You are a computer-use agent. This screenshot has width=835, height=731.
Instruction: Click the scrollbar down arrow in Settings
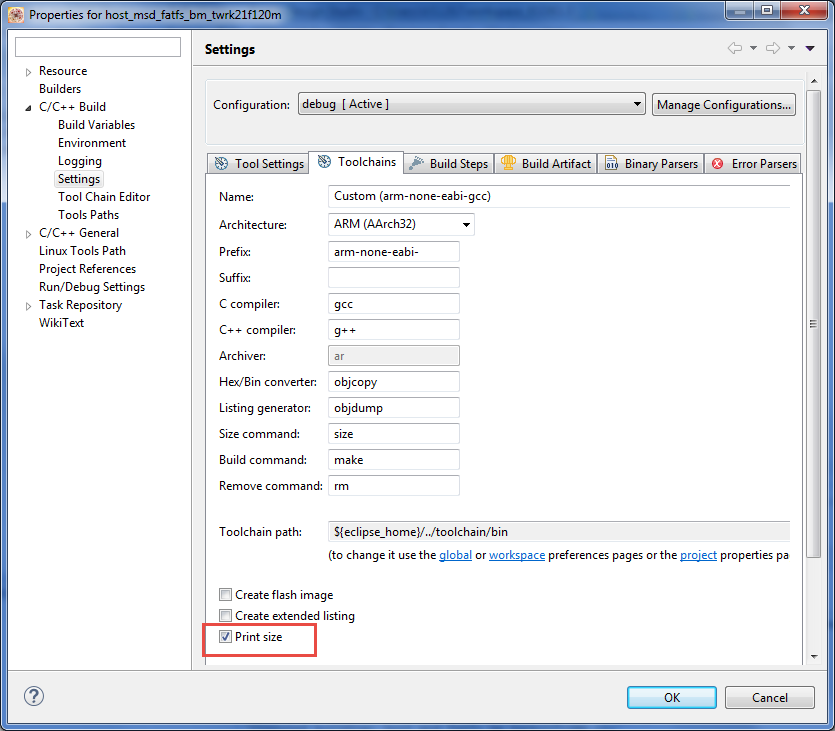click(x=814, y=656)
